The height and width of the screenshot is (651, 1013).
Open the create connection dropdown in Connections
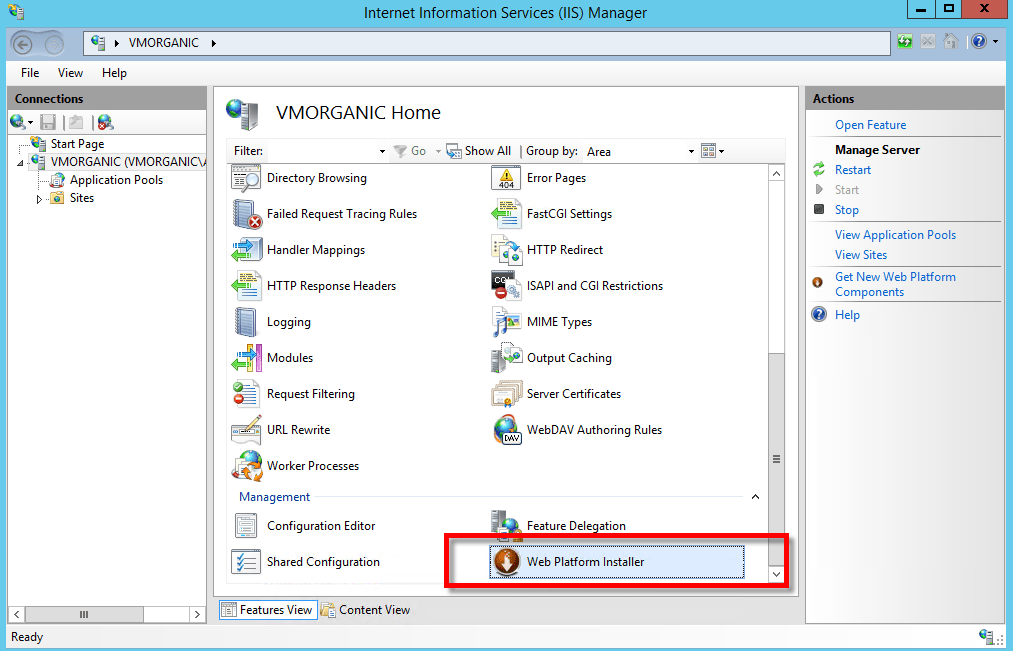30,123
